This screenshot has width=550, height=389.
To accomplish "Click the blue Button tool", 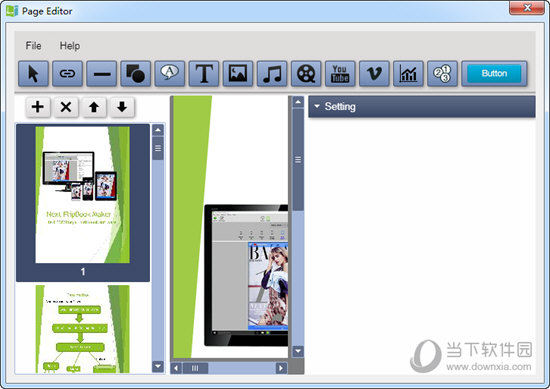I will pyautogui.click(x=494, y=74).
